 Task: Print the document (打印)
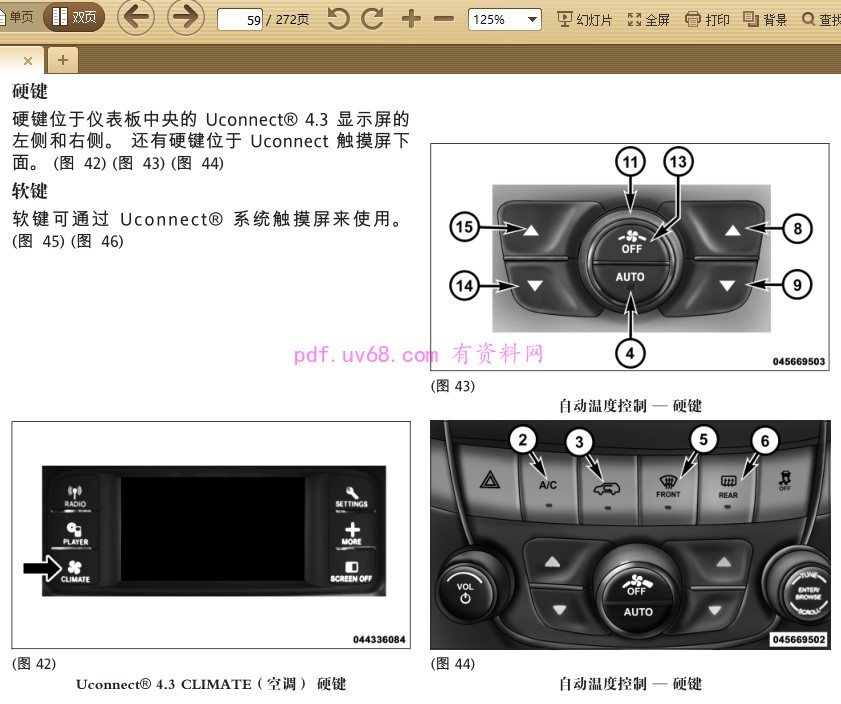click(x=707, y=19)
